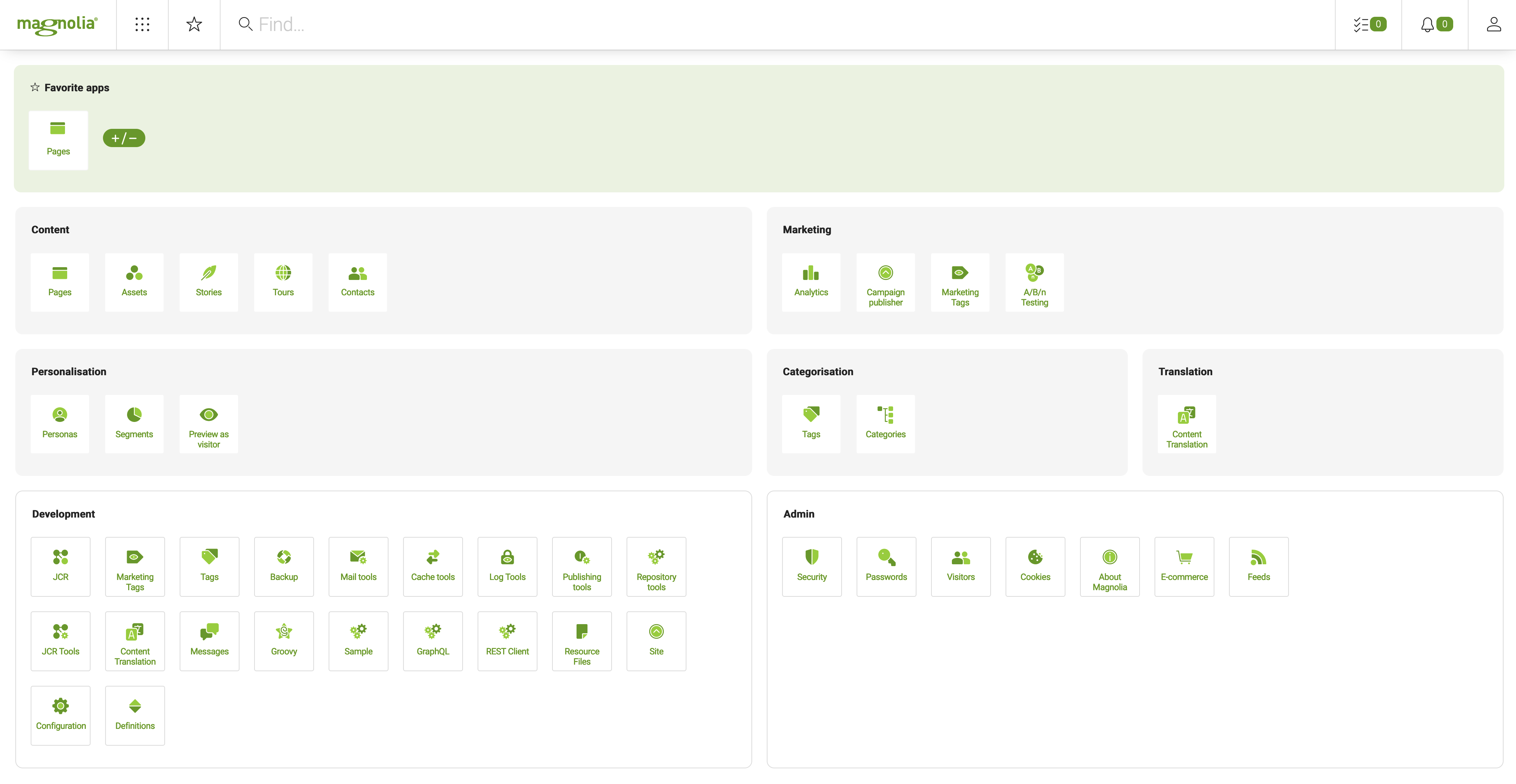
Task: Open the Sample app
Action: click(359, 641)
